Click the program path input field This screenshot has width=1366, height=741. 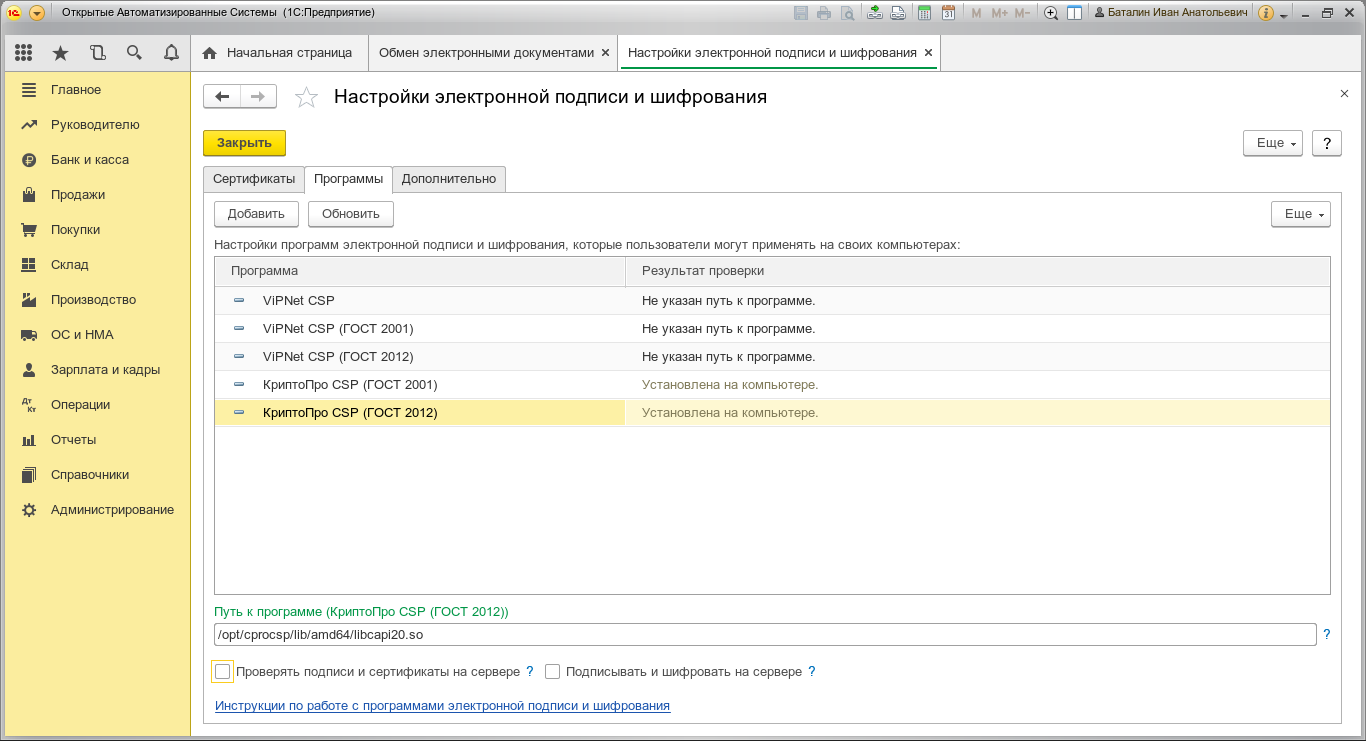click(765, 635)
